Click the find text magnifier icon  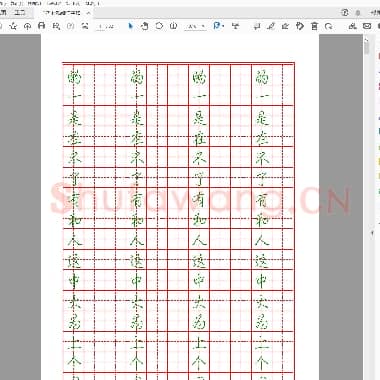56,26
